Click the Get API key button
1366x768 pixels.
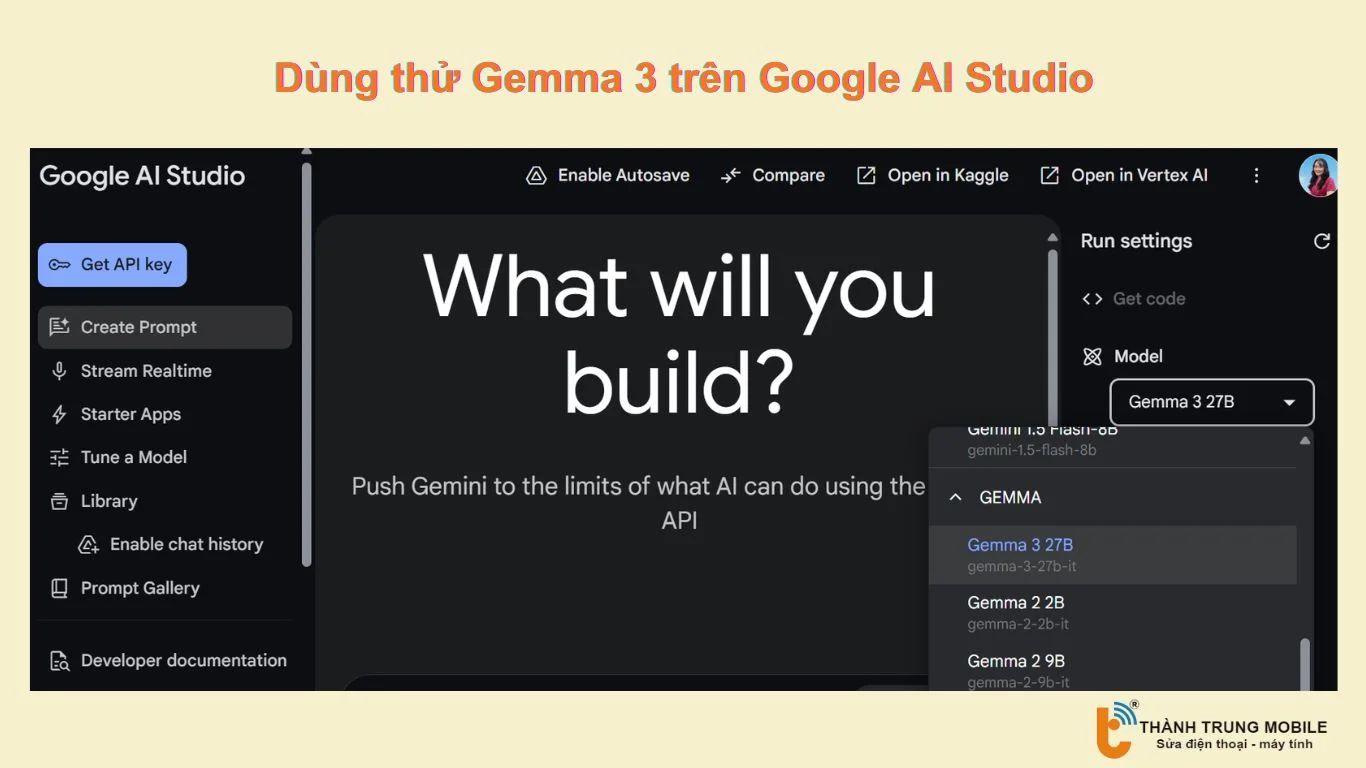click(112, 264)
